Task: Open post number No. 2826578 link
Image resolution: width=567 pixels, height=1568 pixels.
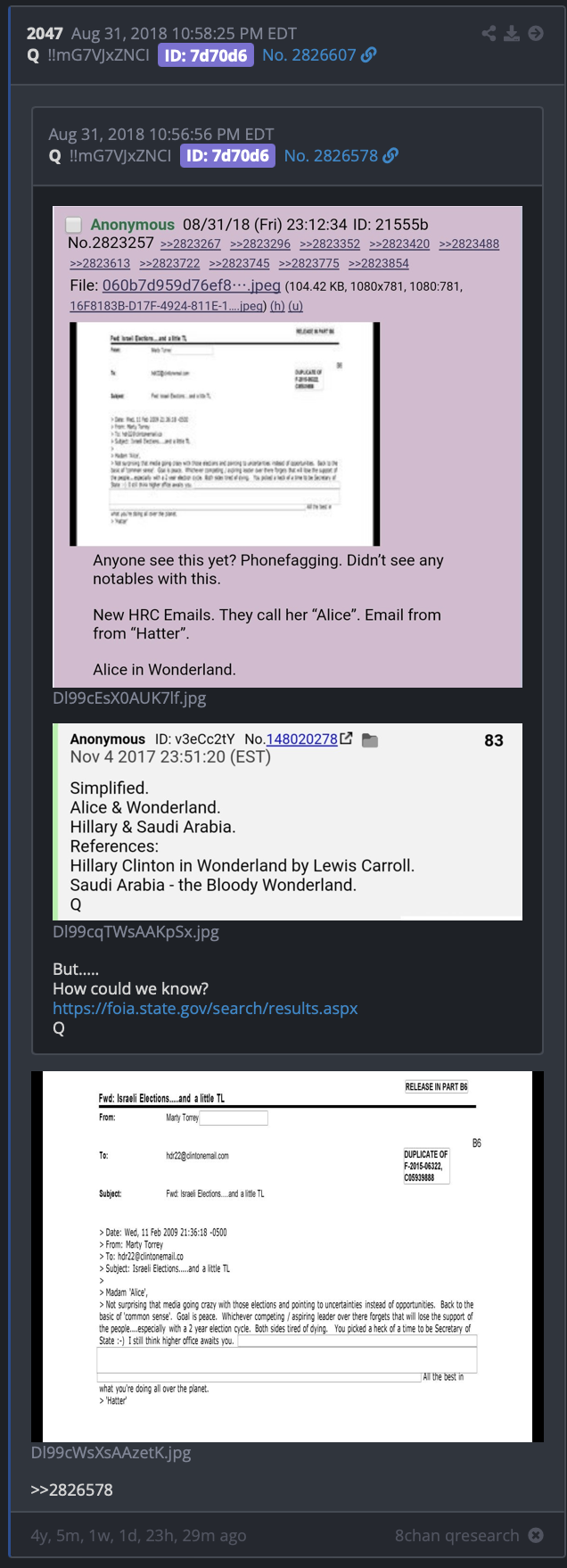Action: tap(331, 155)
